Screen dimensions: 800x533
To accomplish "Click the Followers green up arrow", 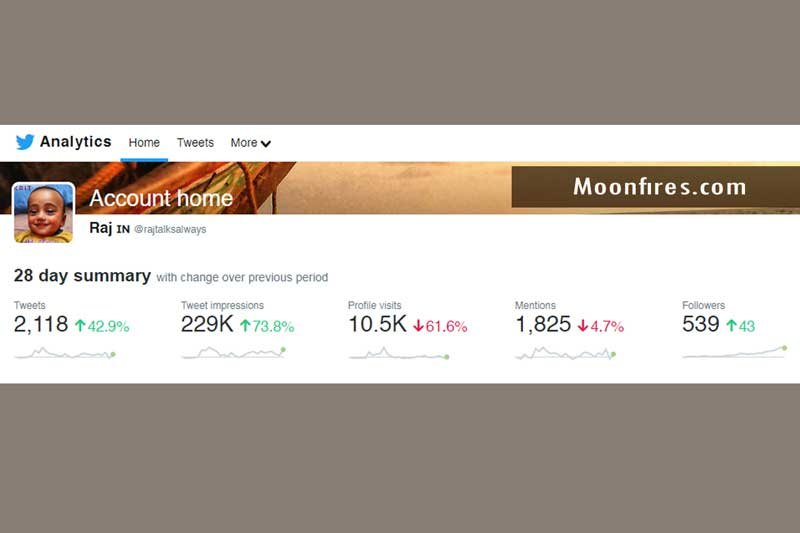I will (x=732, y=325).
